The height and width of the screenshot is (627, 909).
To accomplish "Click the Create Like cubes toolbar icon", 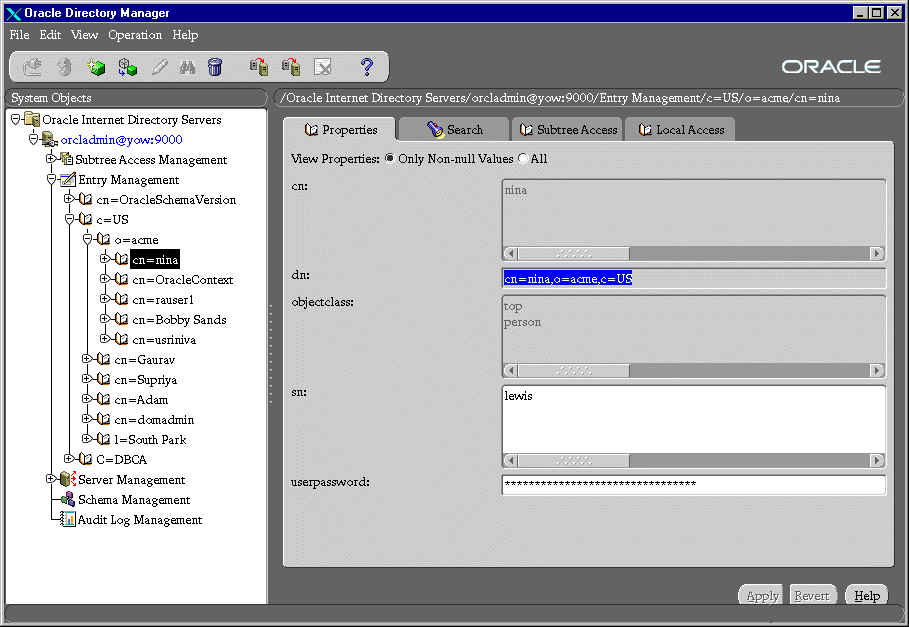I will [126, 67].
